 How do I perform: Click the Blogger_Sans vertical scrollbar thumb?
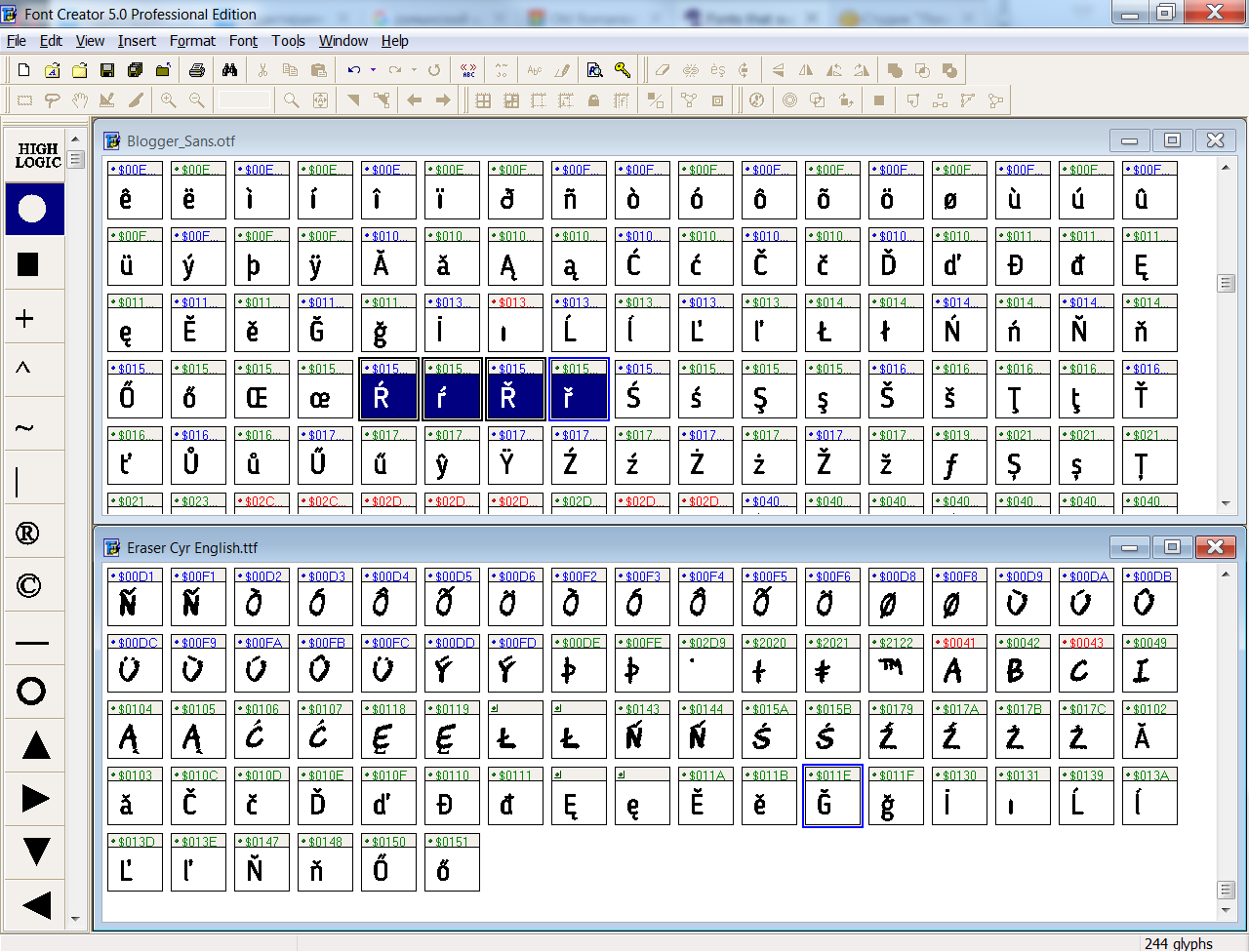[1227, 284]
